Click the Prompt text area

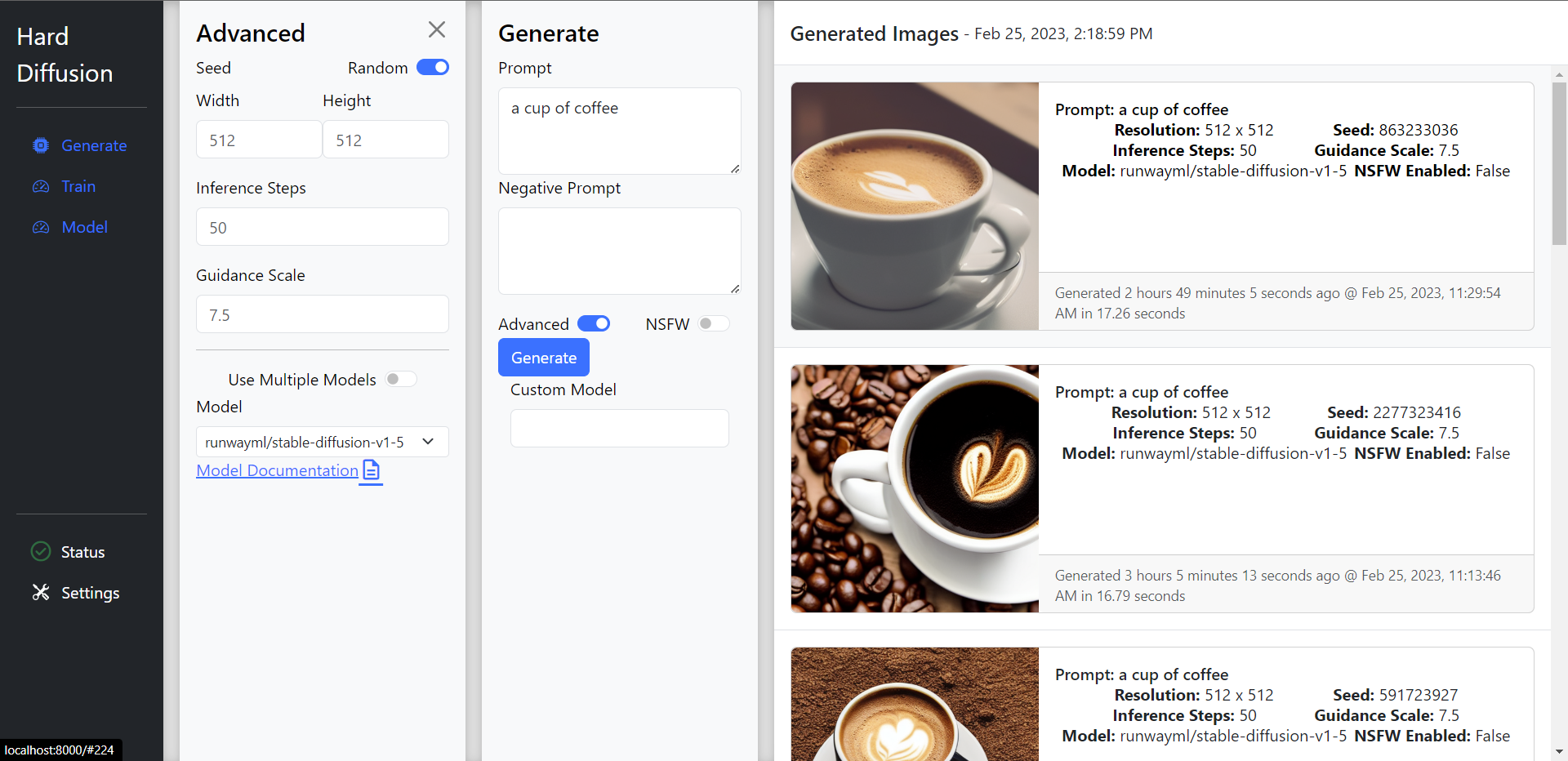620,131
